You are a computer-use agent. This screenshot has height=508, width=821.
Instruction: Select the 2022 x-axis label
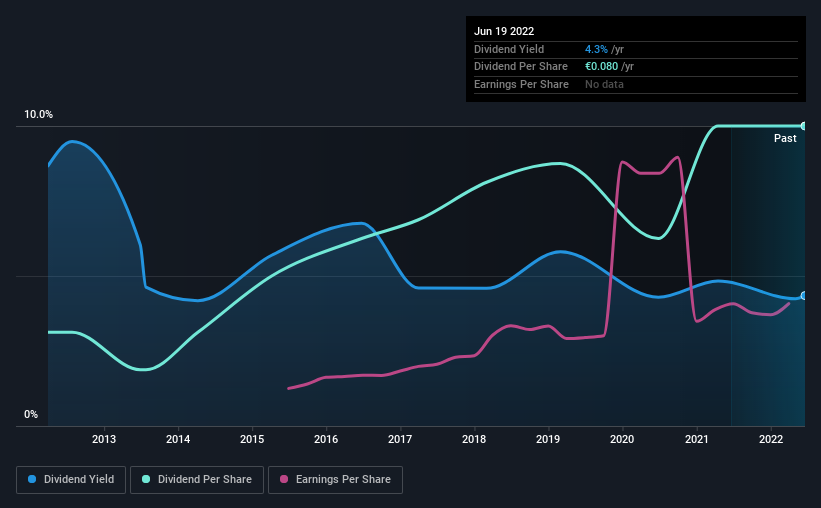[771, 439]
